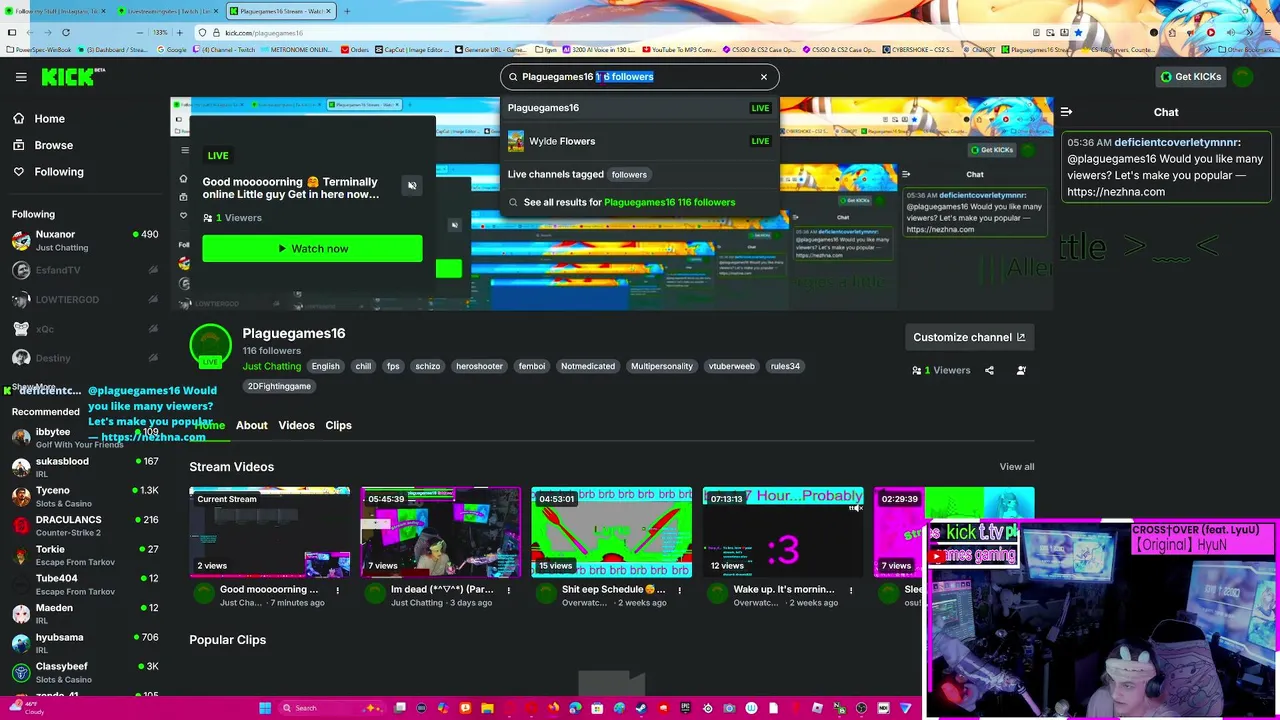Click into the search input field
1280x720 pixels.
click(639, 77)
